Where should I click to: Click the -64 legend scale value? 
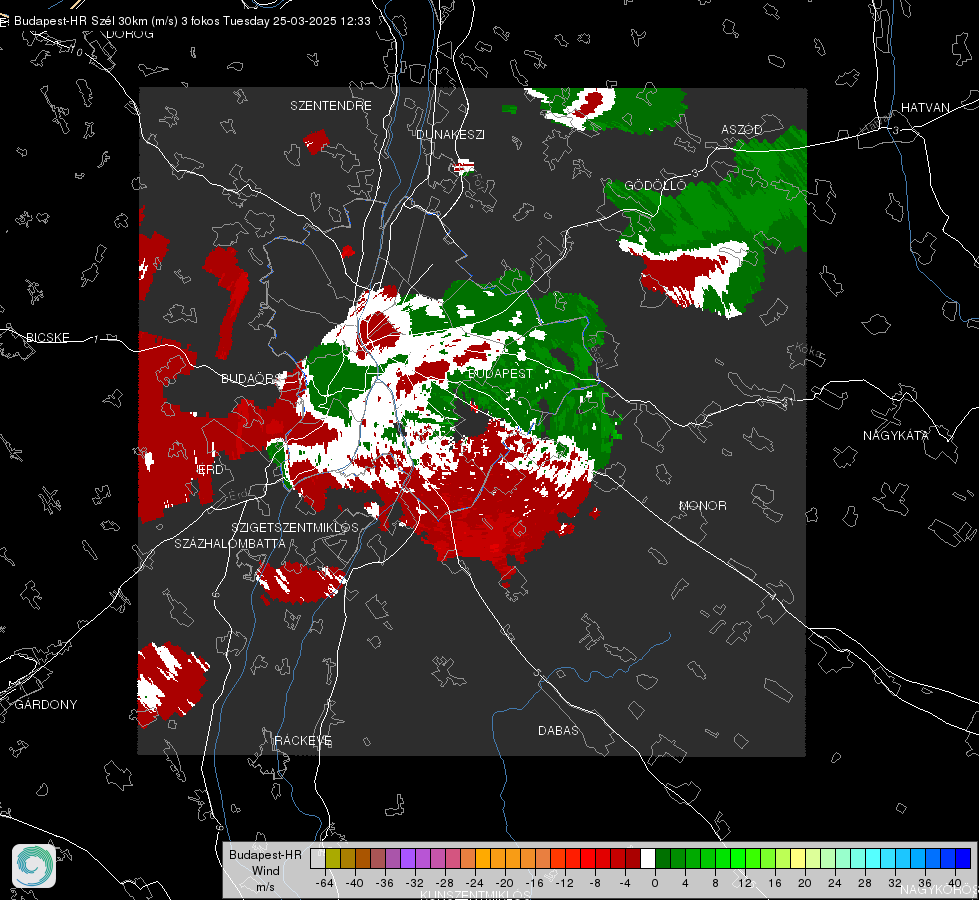325,883
